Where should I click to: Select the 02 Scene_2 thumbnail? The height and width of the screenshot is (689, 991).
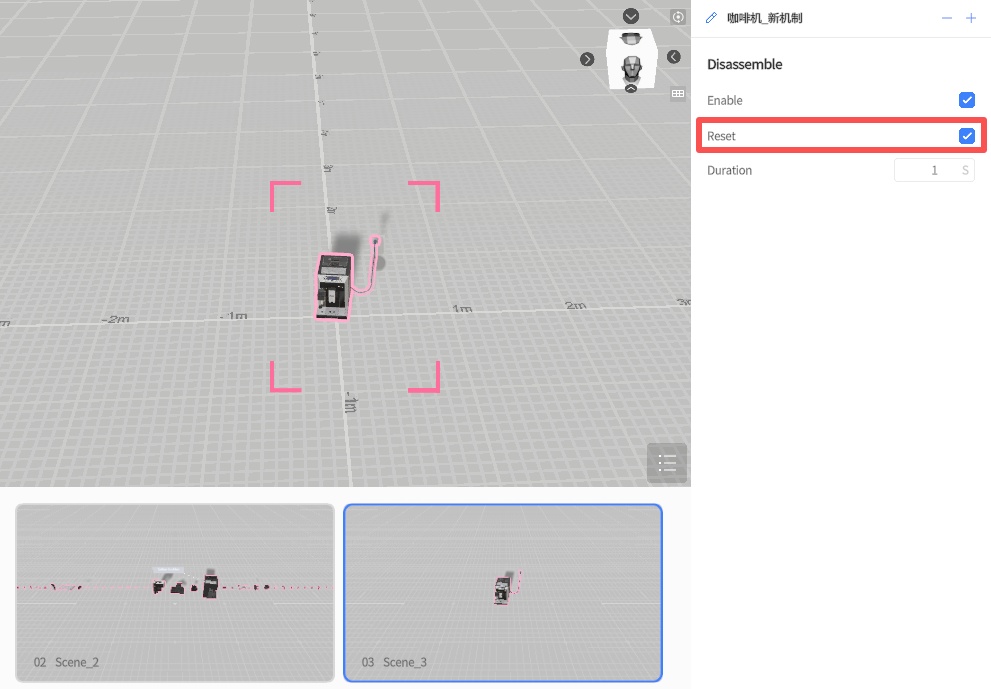point(175,592)
